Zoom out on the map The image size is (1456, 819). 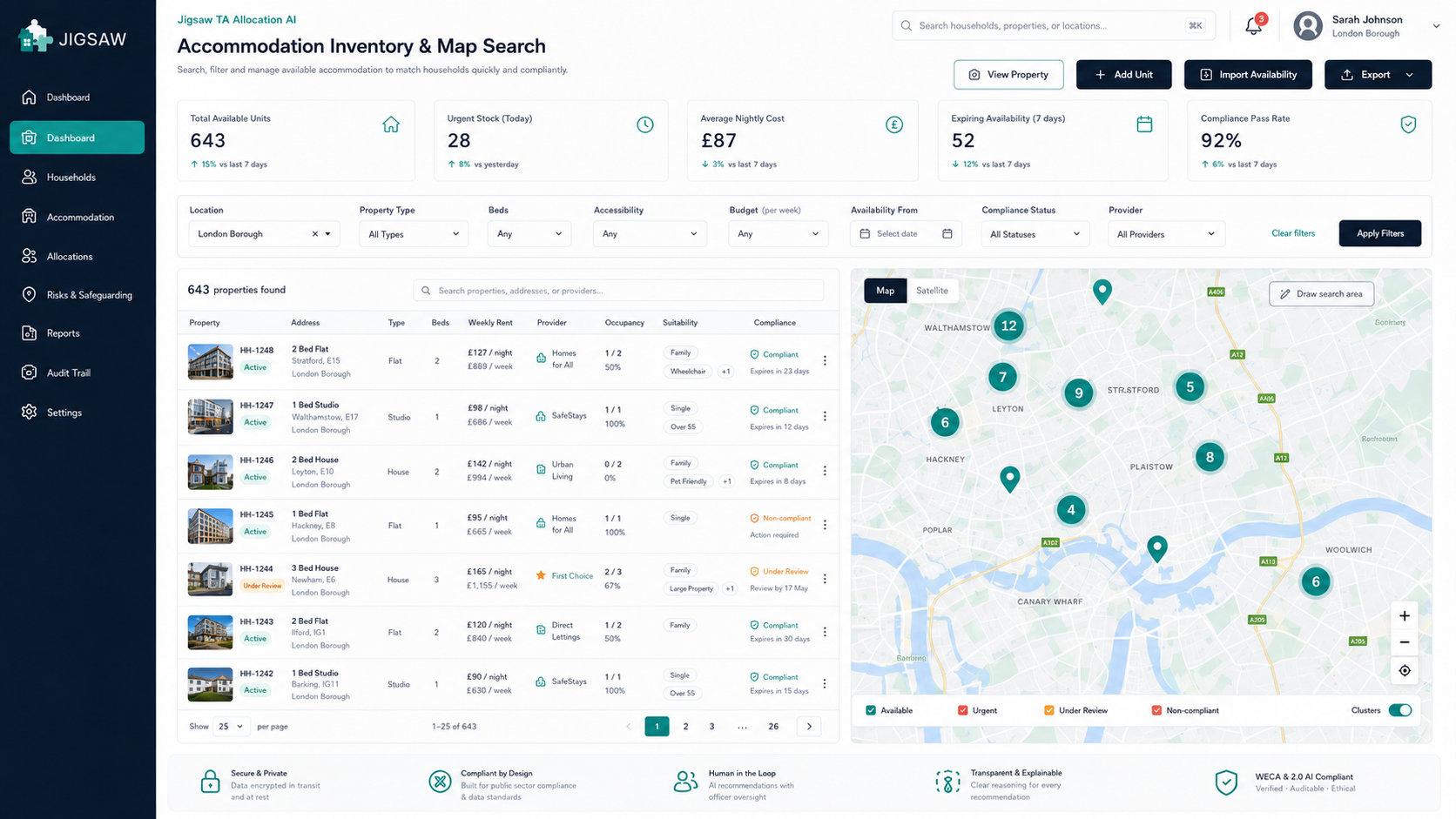coord(1405,642)
